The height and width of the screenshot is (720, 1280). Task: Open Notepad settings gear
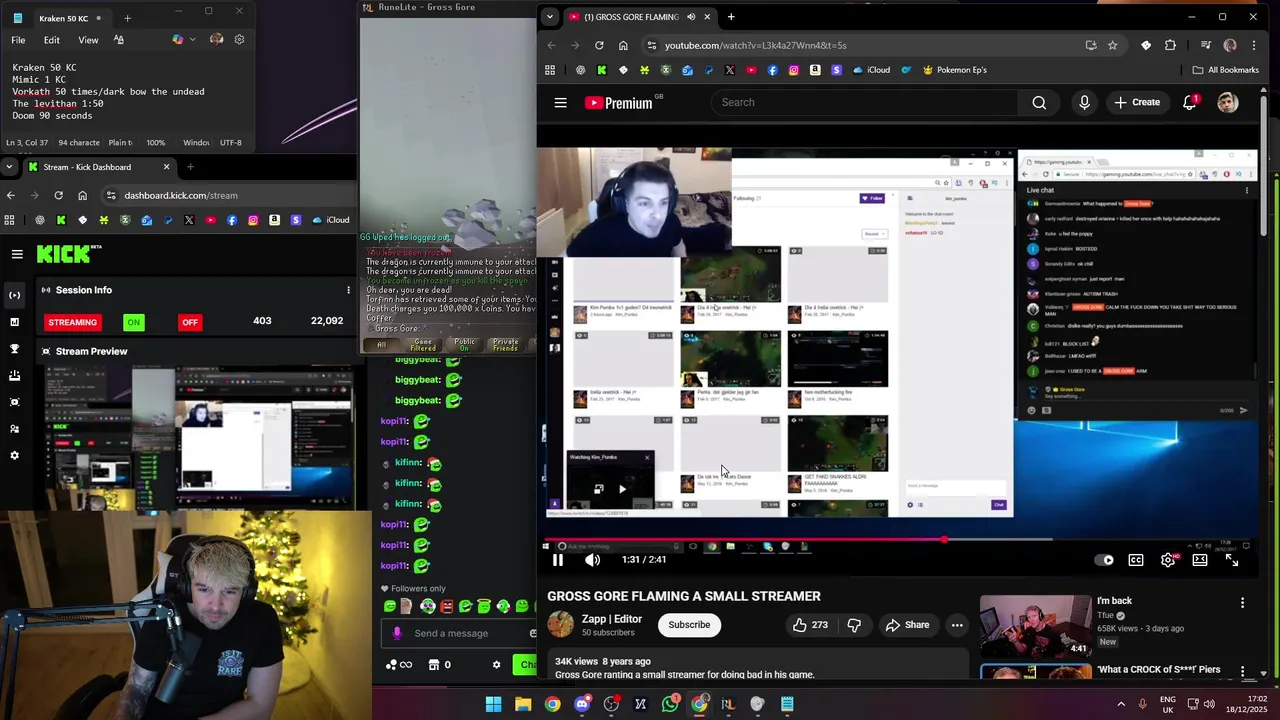tap(239, 40)
